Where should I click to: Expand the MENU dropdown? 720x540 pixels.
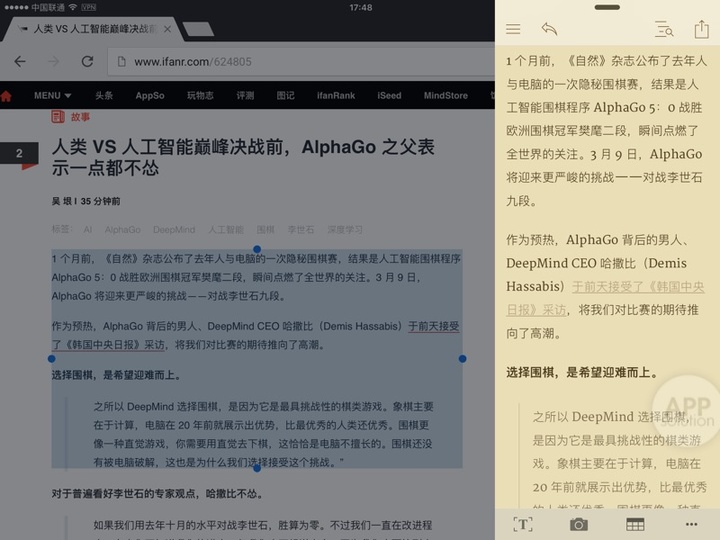[52, 96]
